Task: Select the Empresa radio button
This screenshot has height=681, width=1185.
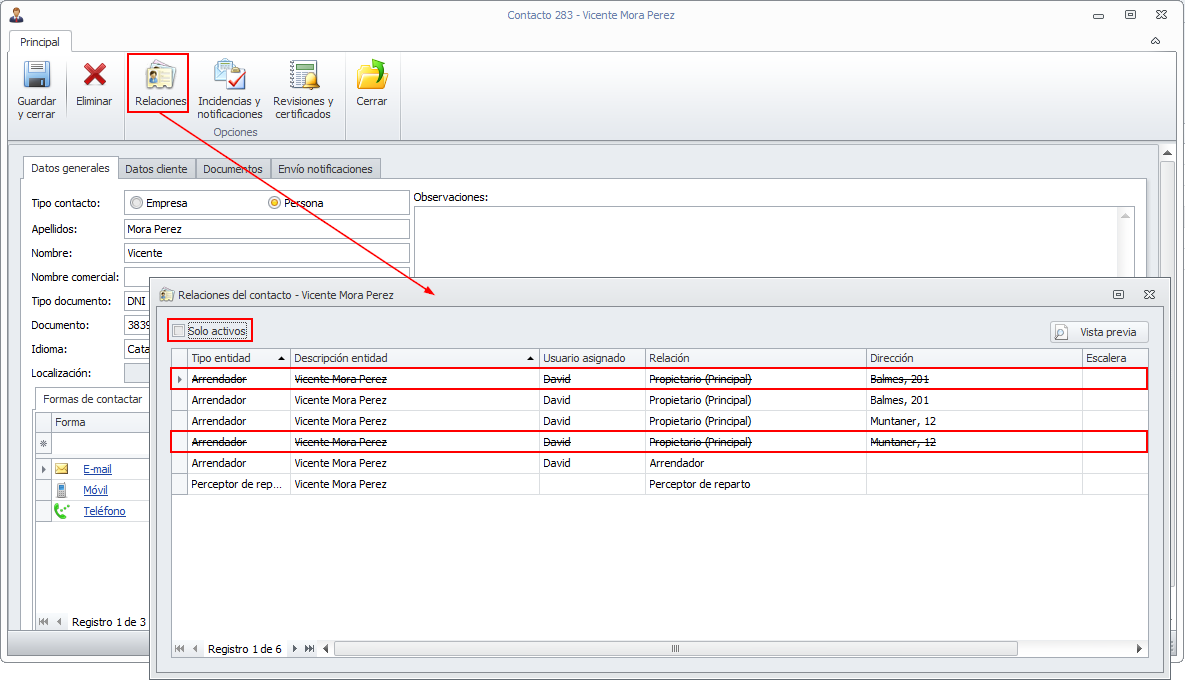Action: [x=136, y=203]
